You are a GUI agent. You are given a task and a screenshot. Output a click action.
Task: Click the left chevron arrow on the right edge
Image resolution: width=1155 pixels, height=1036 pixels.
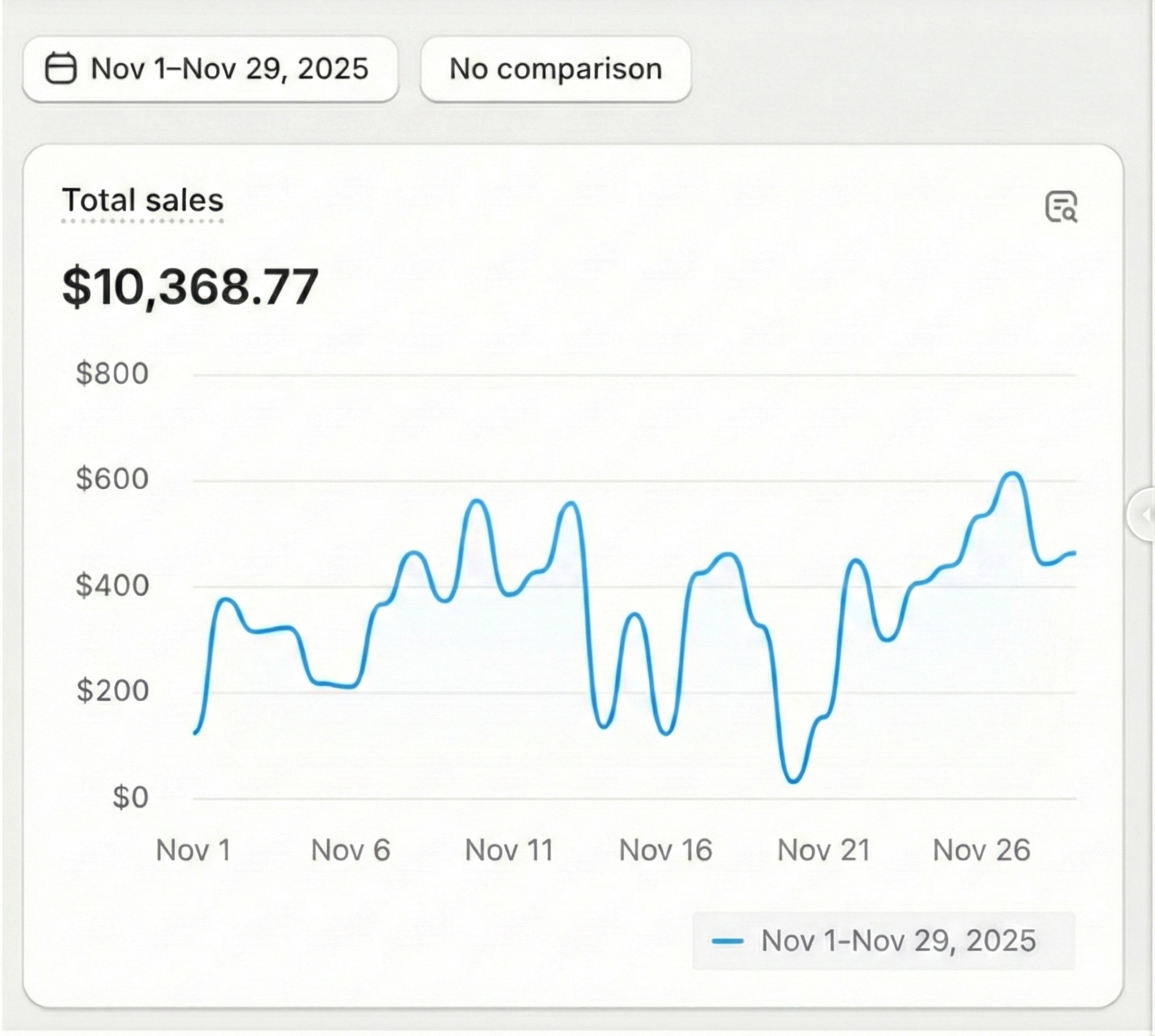point(1146,515)
